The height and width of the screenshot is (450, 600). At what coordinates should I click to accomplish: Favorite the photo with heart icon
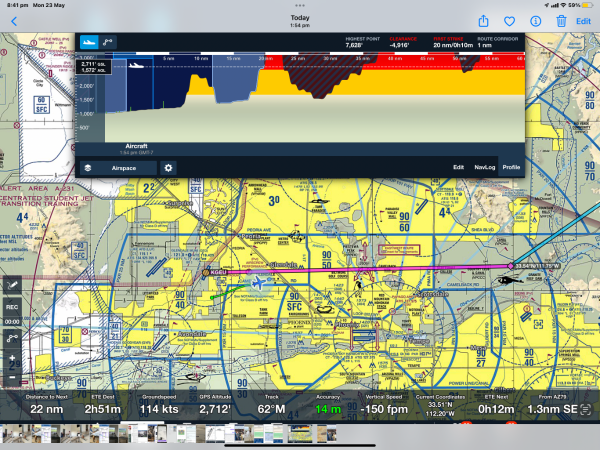[x=509, y=21]
